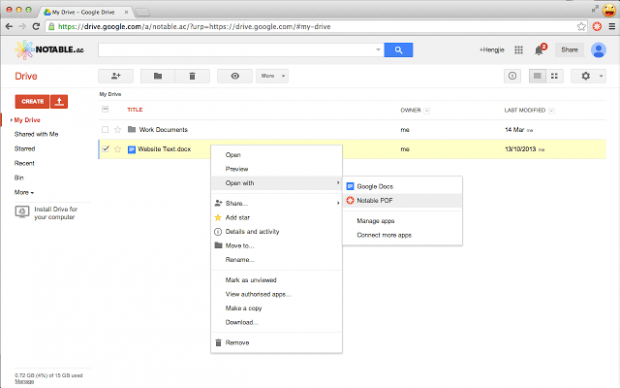Select Rename... in context menu

[240, 259]
